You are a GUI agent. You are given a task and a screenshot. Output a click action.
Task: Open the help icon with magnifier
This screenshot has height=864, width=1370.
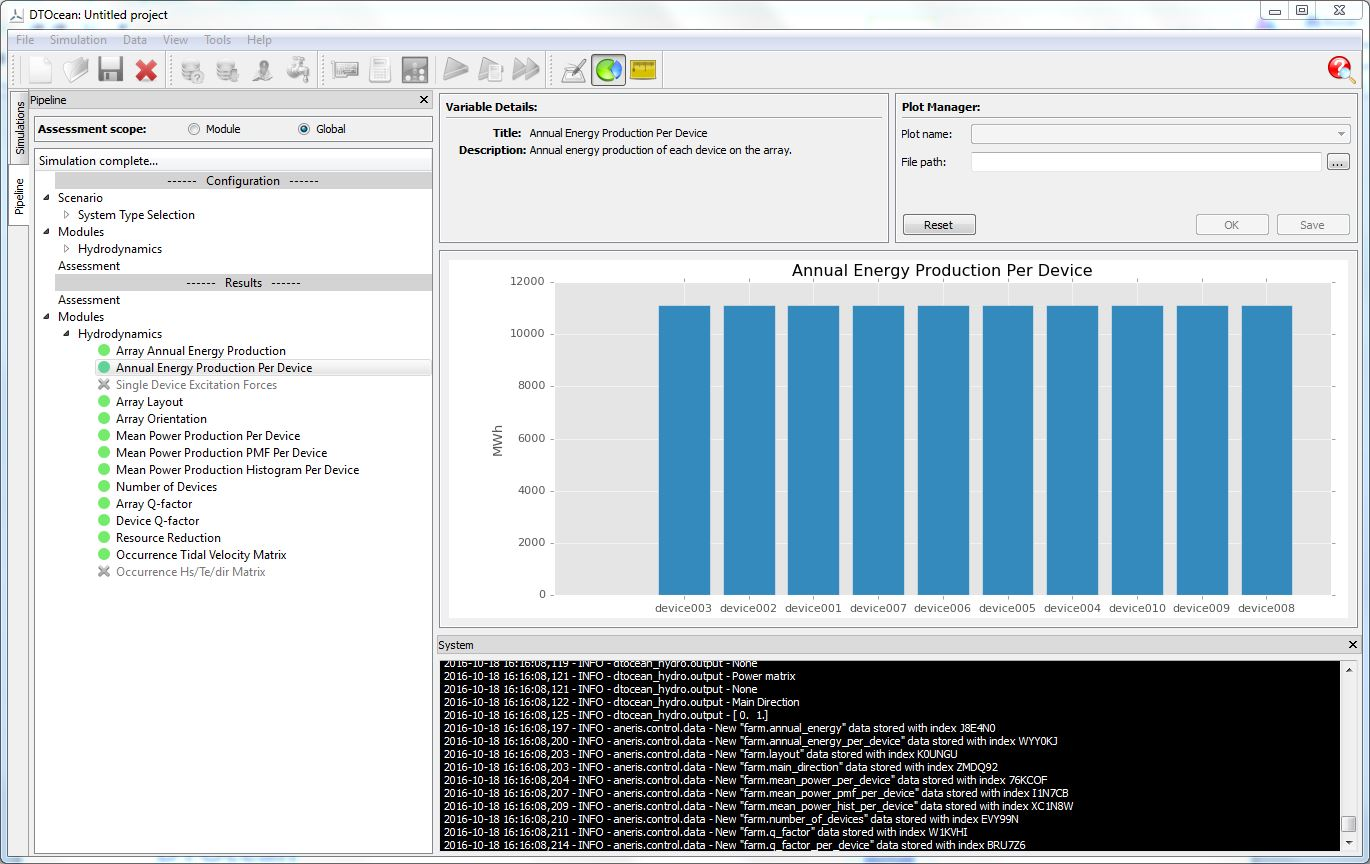[1340, 69]
